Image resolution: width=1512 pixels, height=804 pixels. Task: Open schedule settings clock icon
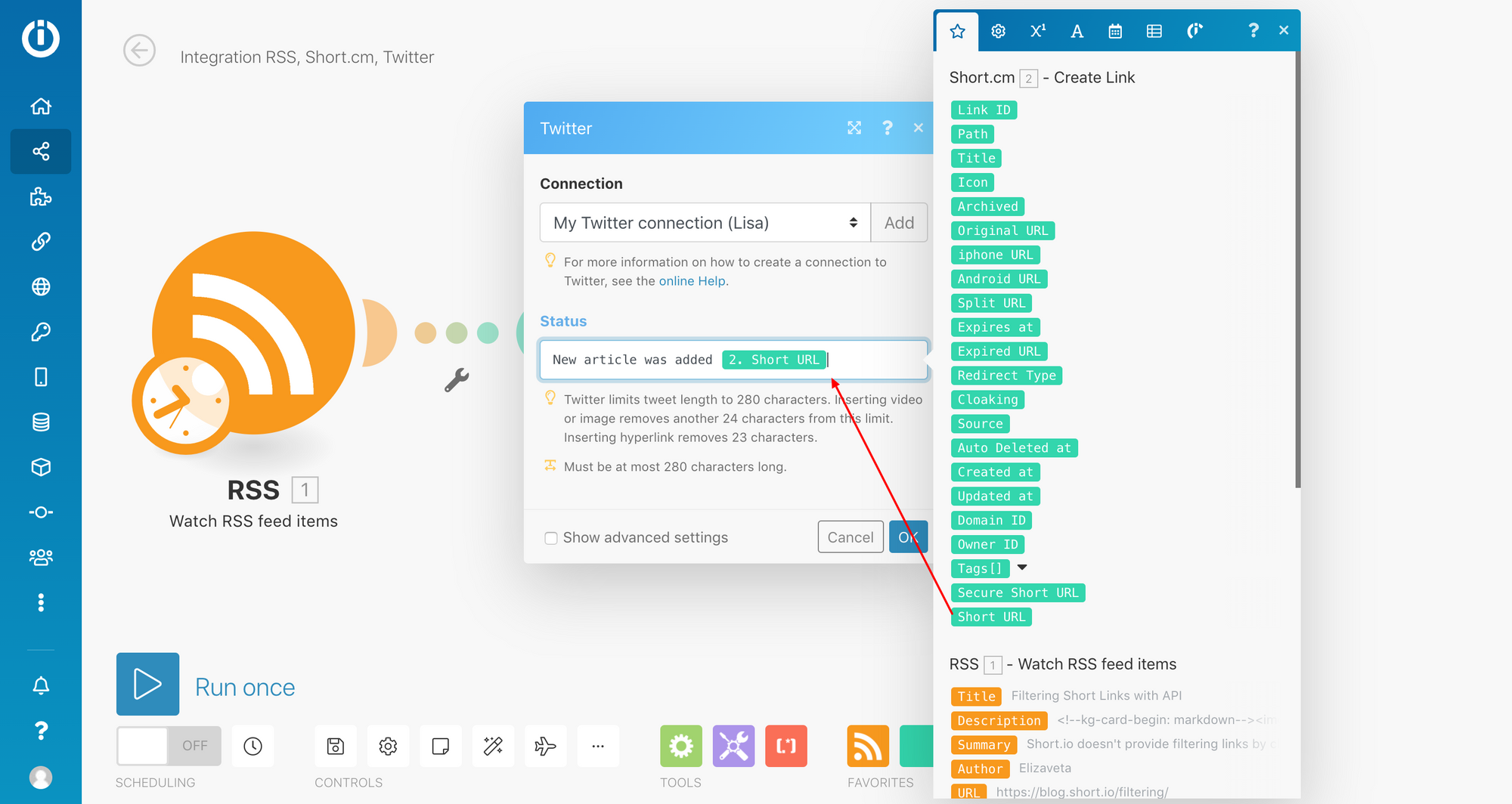tap(253, 747)
